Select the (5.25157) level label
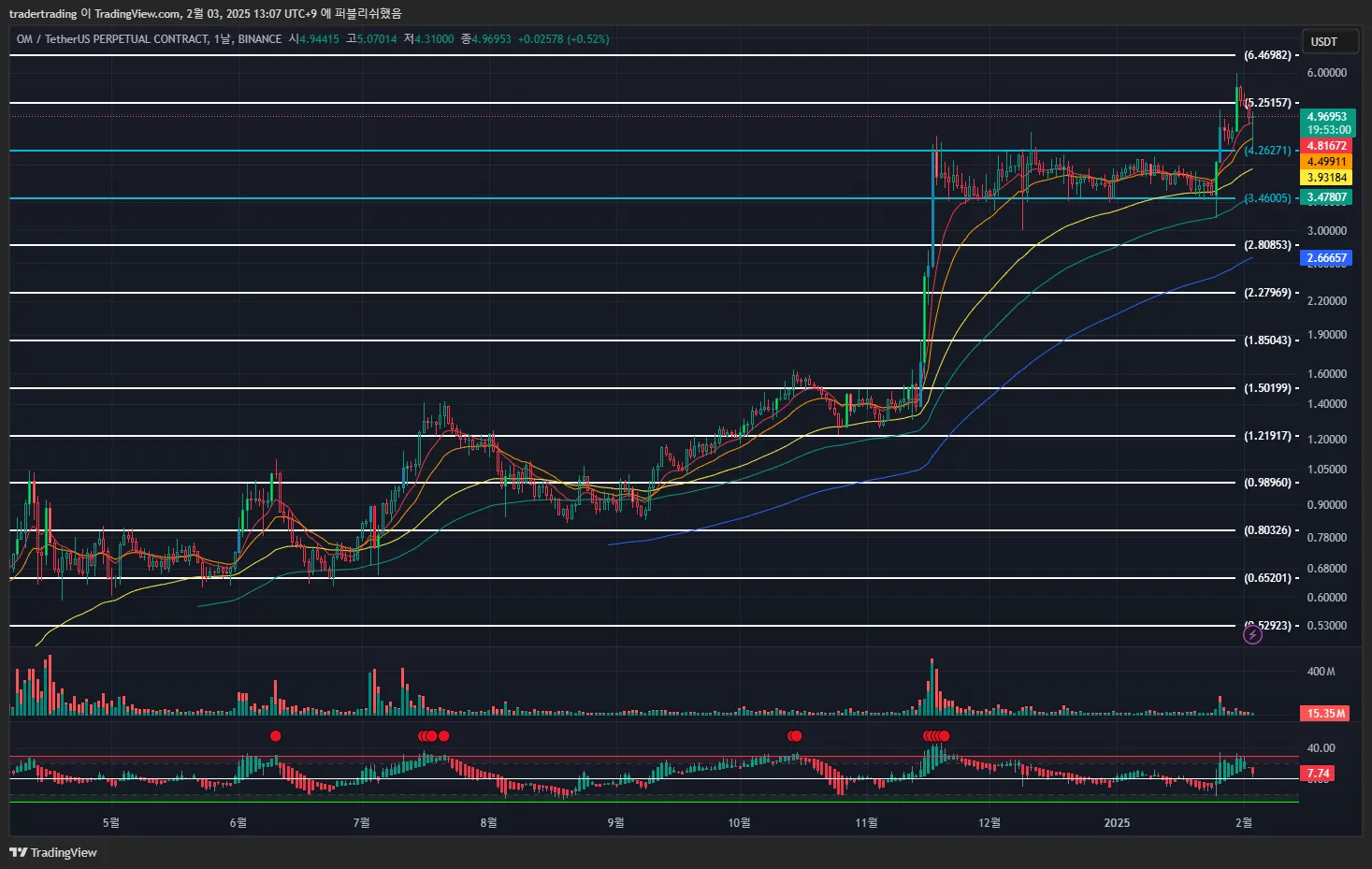 pos(1267,103)
